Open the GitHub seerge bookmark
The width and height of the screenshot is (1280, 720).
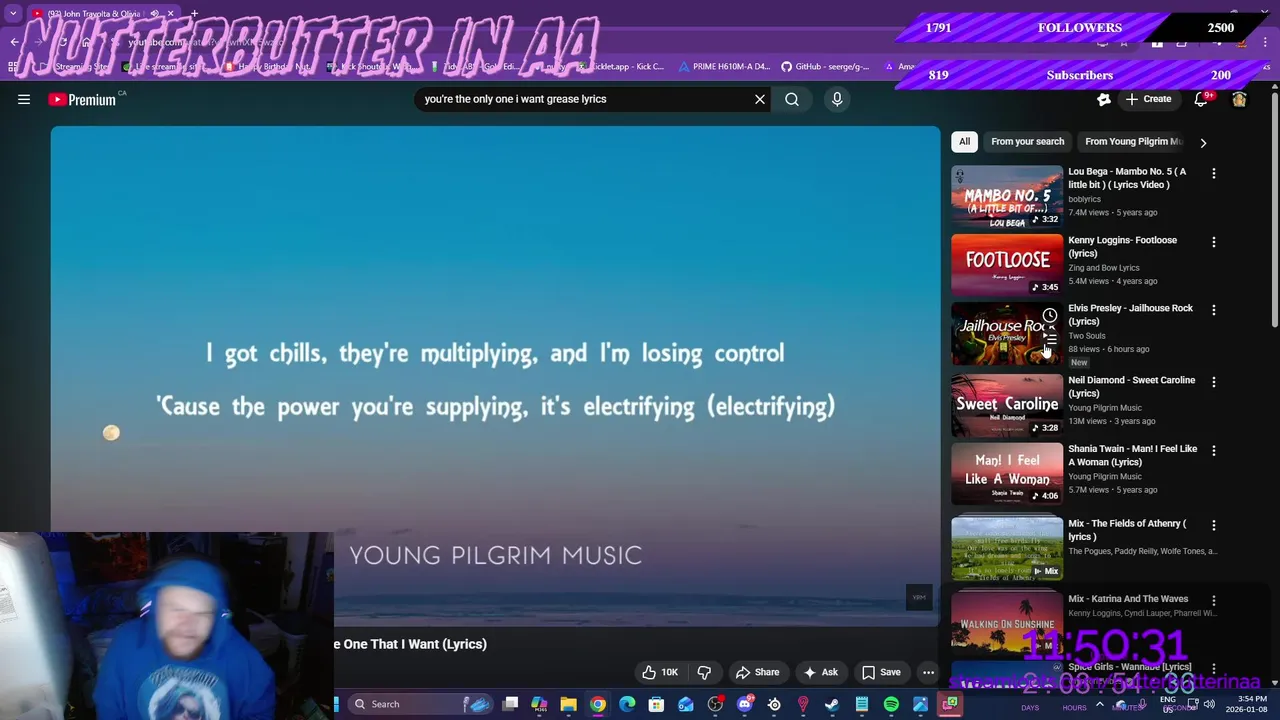click(x=825, y=67)
